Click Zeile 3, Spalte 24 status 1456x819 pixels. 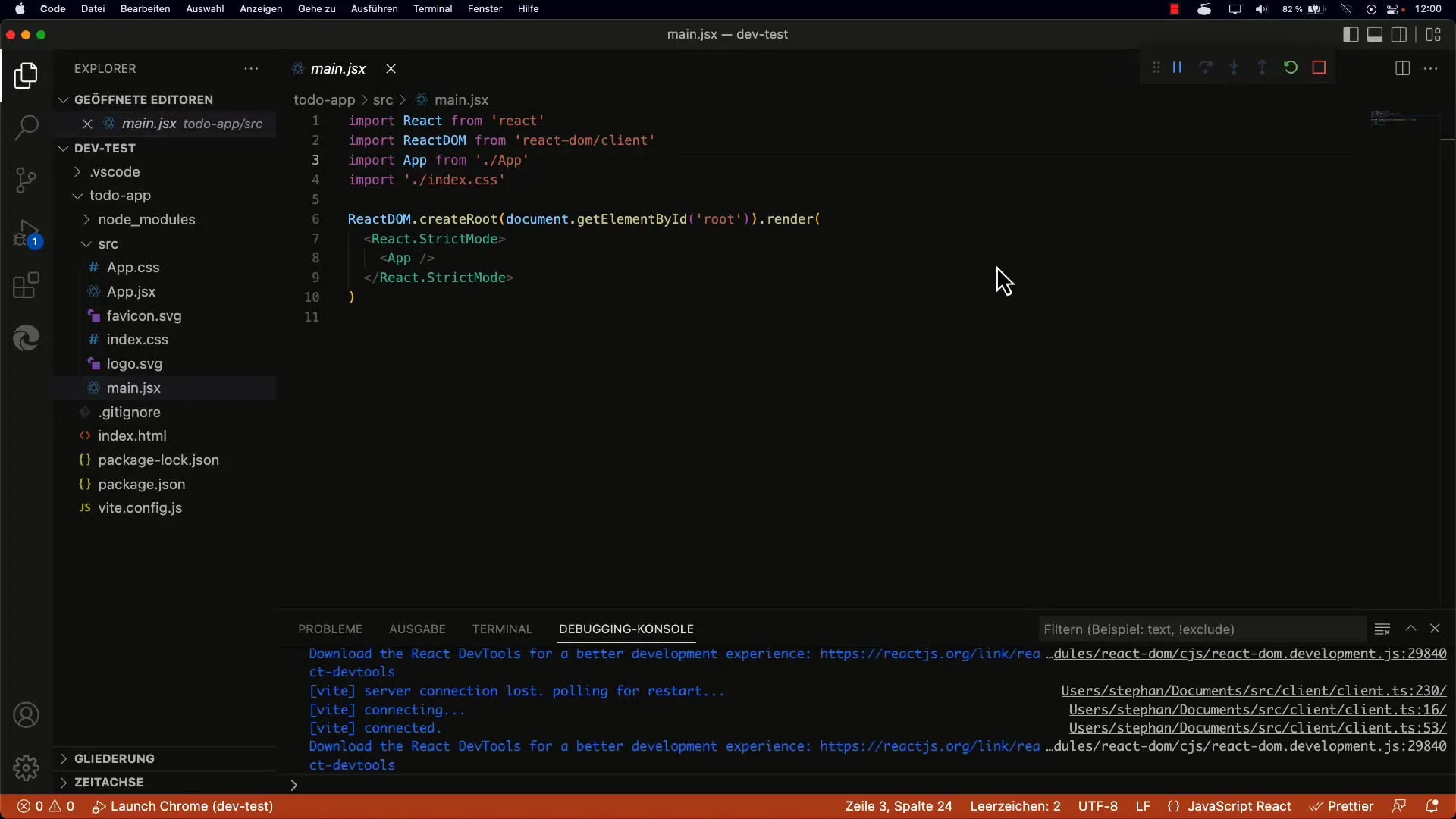pyautogui.click(x=899, y=806)
